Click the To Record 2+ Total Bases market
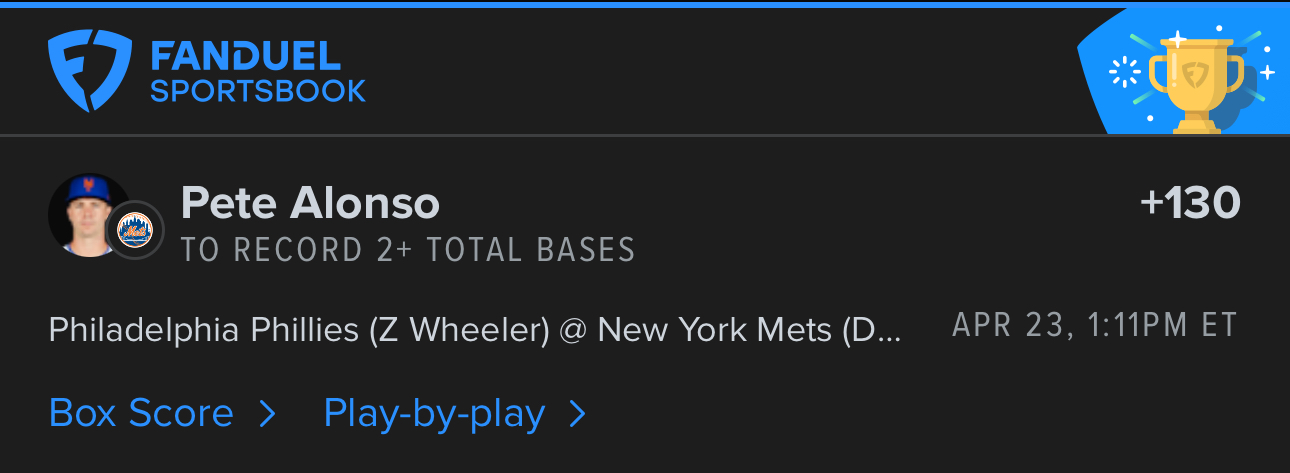 (x=408, y=249)
